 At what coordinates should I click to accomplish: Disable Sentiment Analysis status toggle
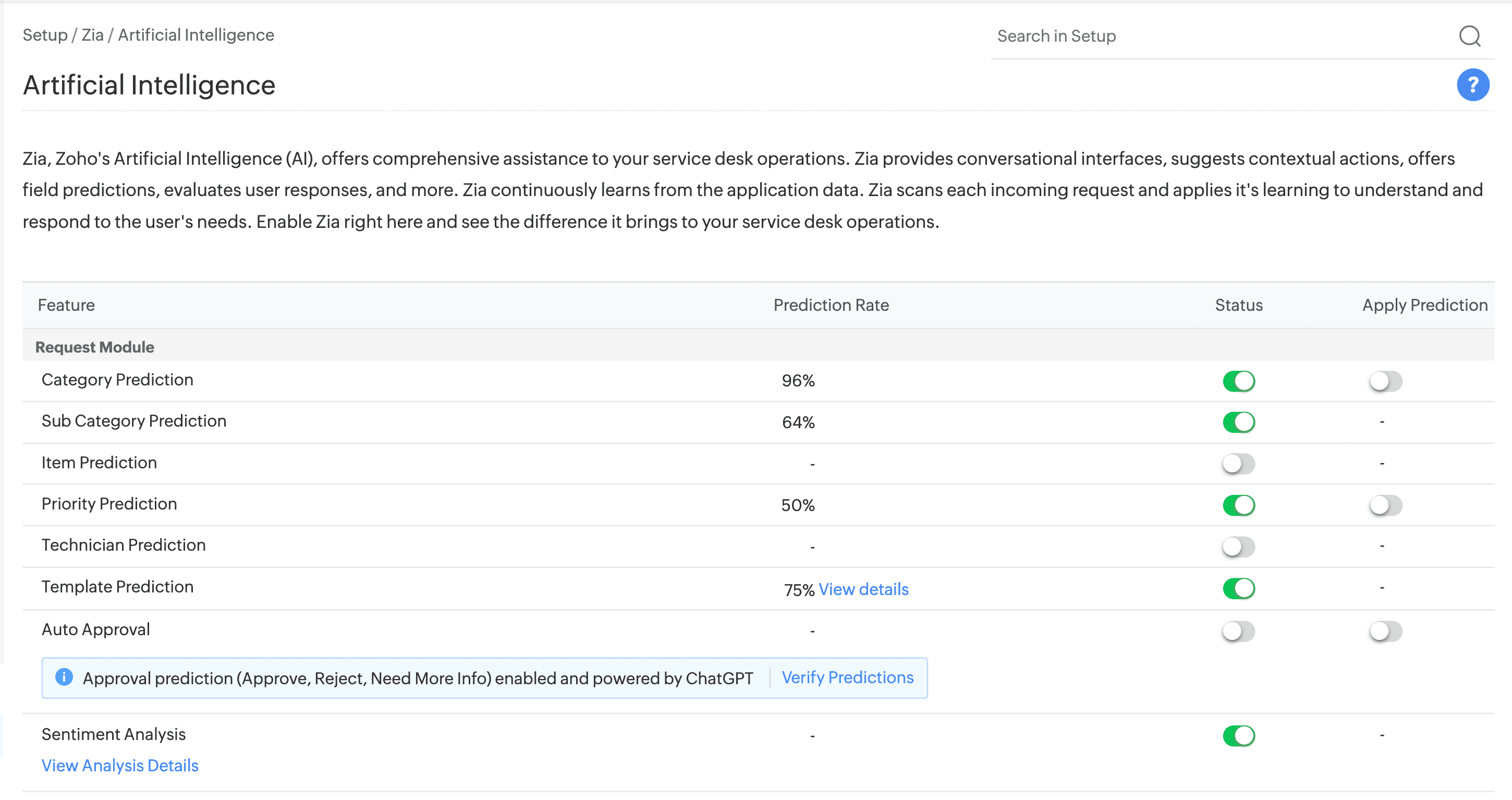point(1238,735)
